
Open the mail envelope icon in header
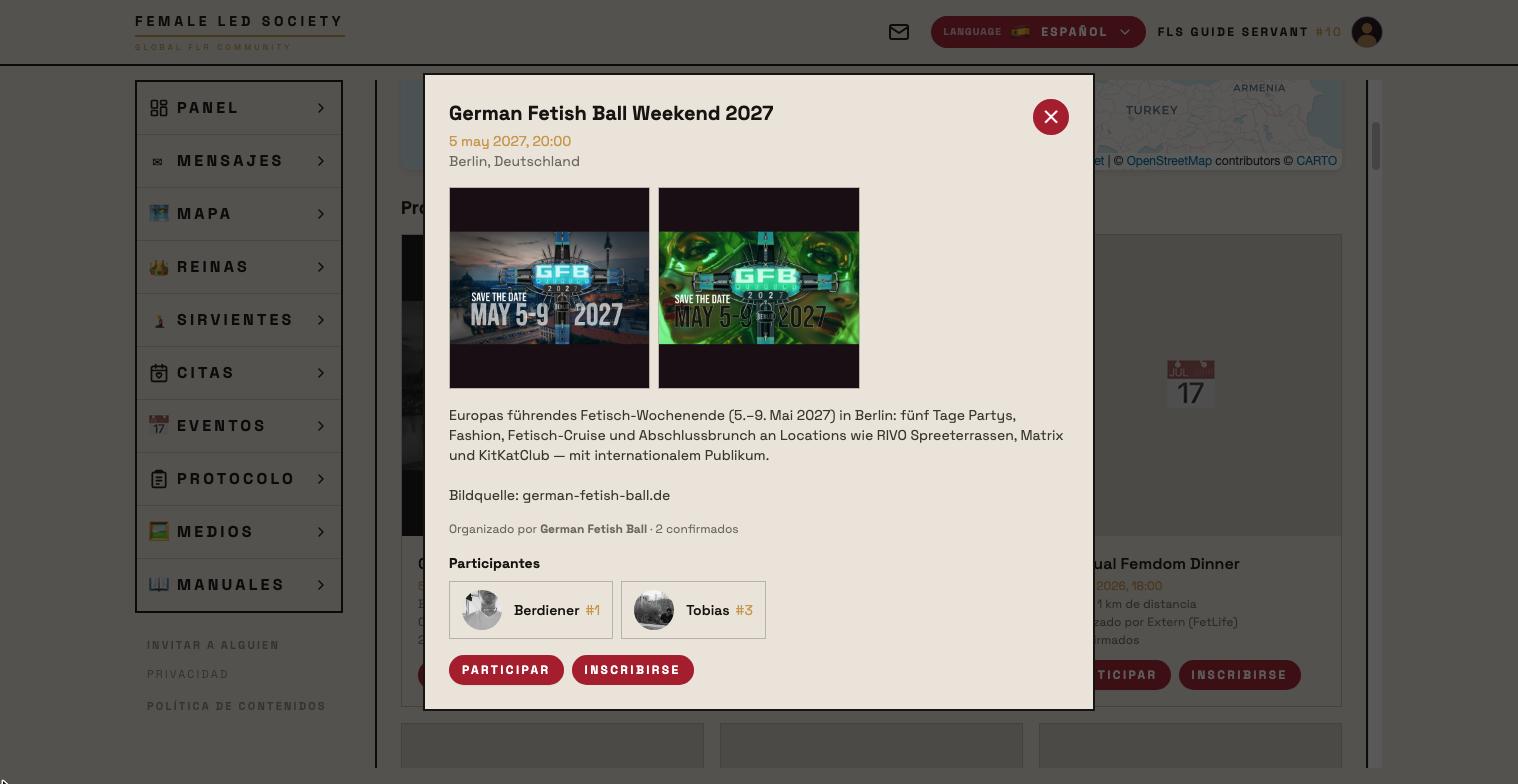pos(899,32)
